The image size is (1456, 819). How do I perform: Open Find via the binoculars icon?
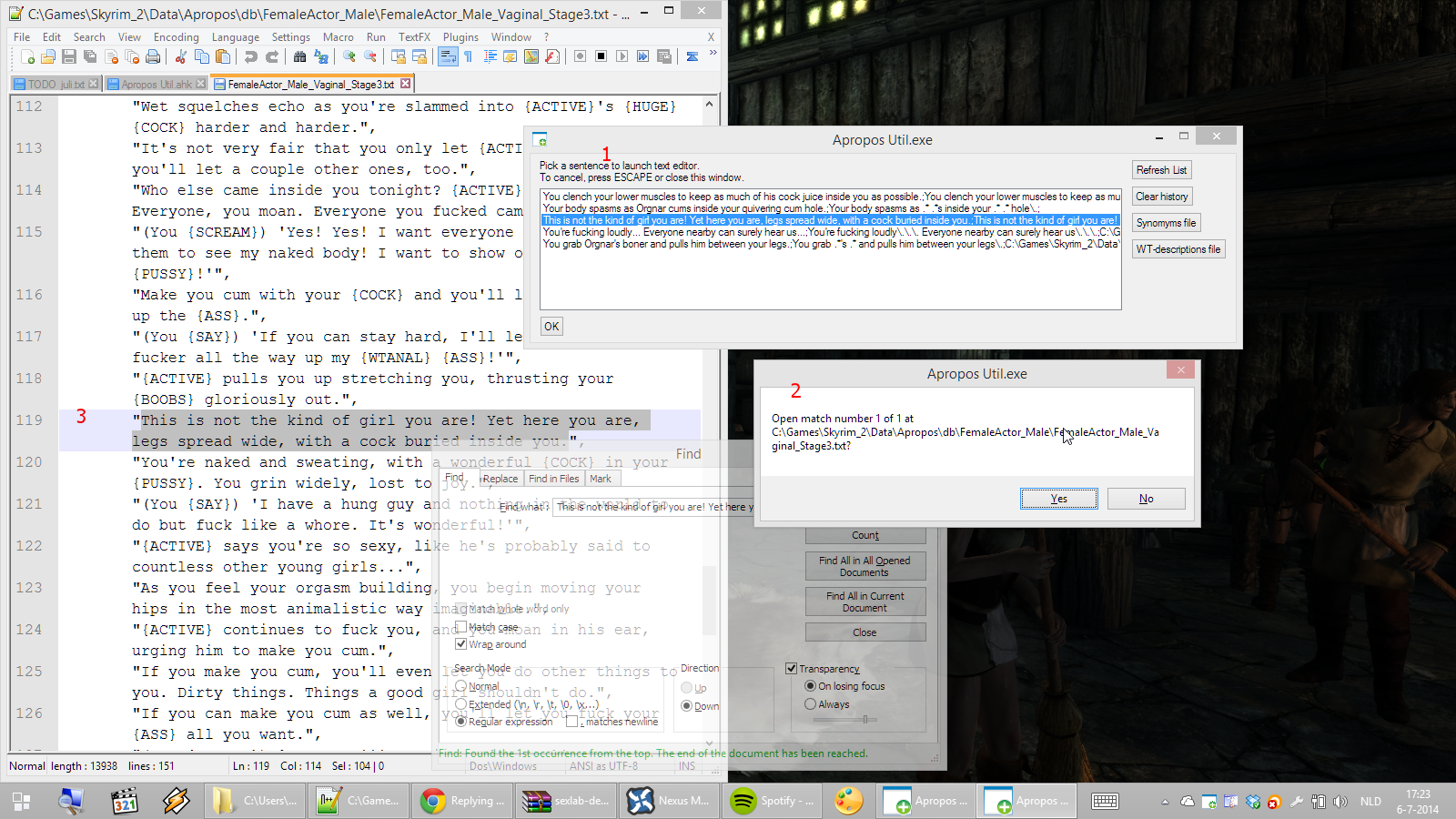[299, 56]
